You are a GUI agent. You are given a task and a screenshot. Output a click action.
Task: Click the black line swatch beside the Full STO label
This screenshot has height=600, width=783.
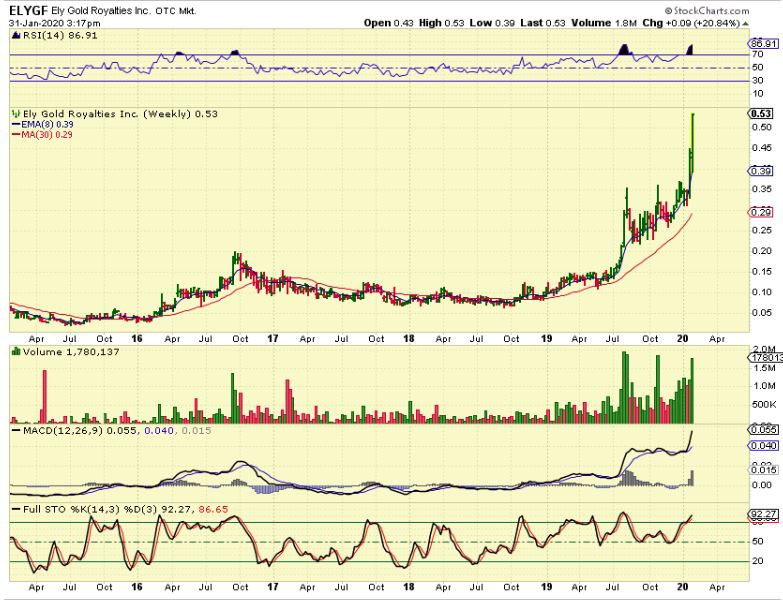(16, 510)
